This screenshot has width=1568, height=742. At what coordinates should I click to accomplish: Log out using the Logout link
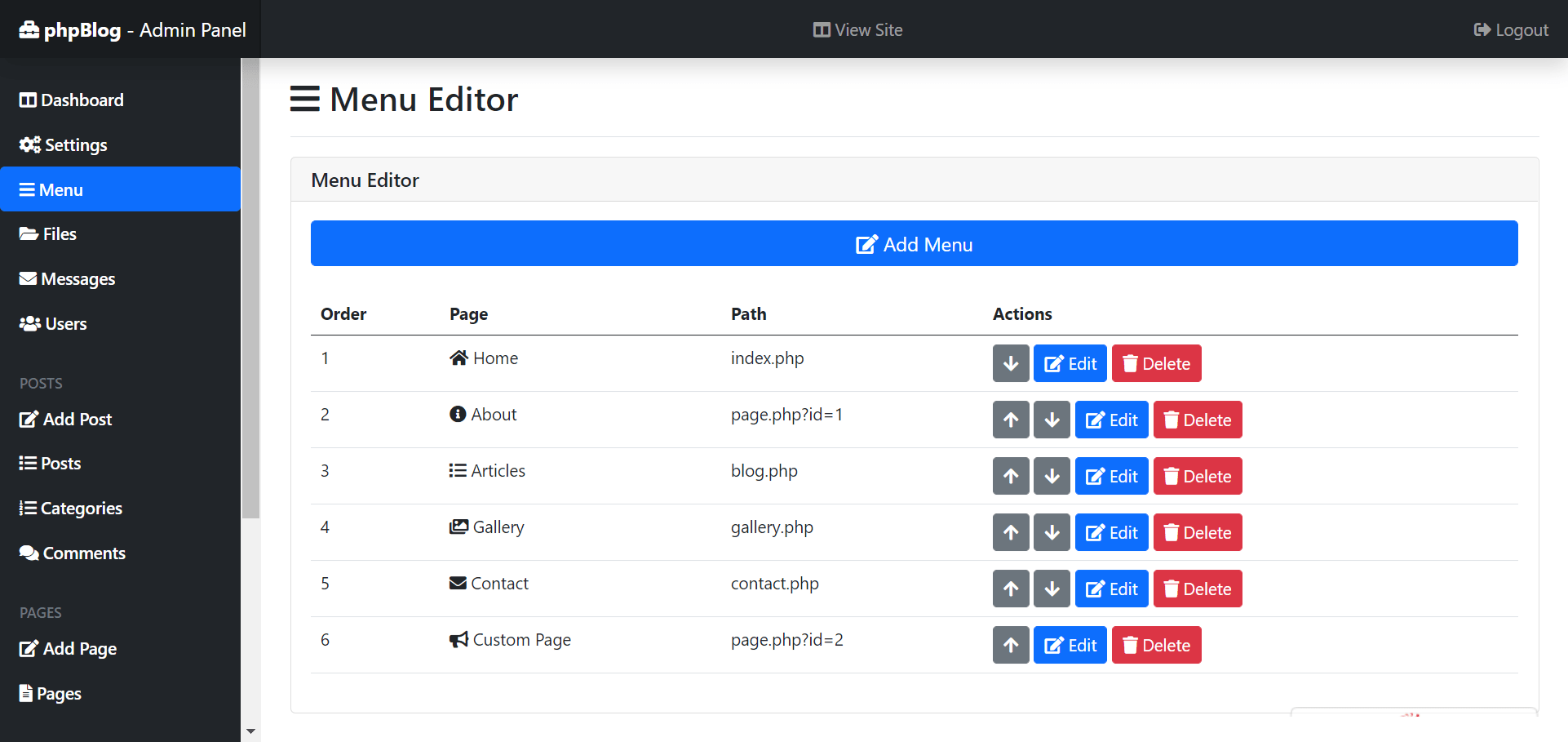1511,30
